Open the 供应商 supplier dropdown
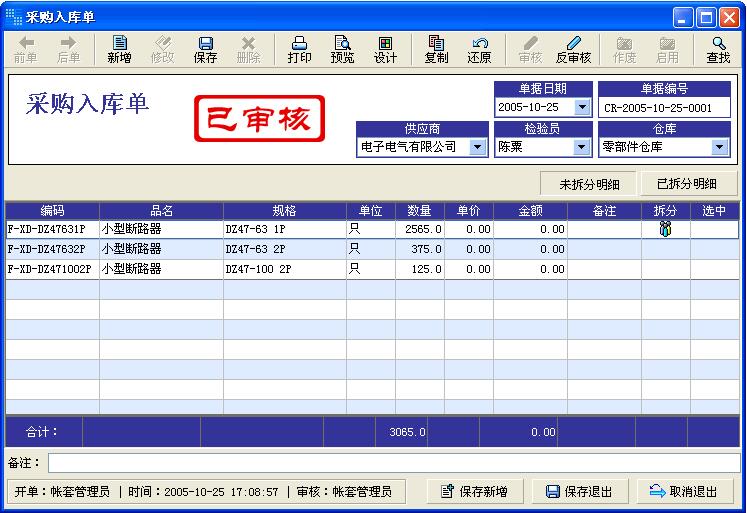This screenshot has width=747, height=513. (477, 147)
